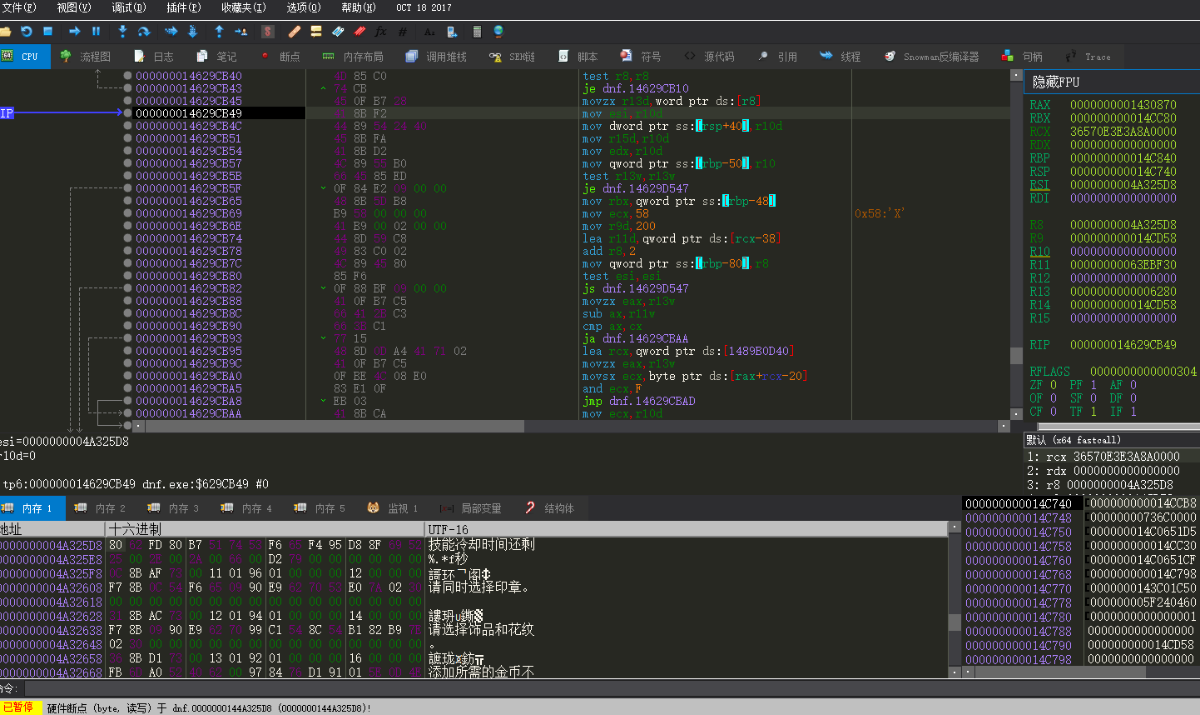Image resolution: width=1200 pixels, height=715 pixels.
Task: Click the fx functions toolbar icon
Action: pos(380,31)
